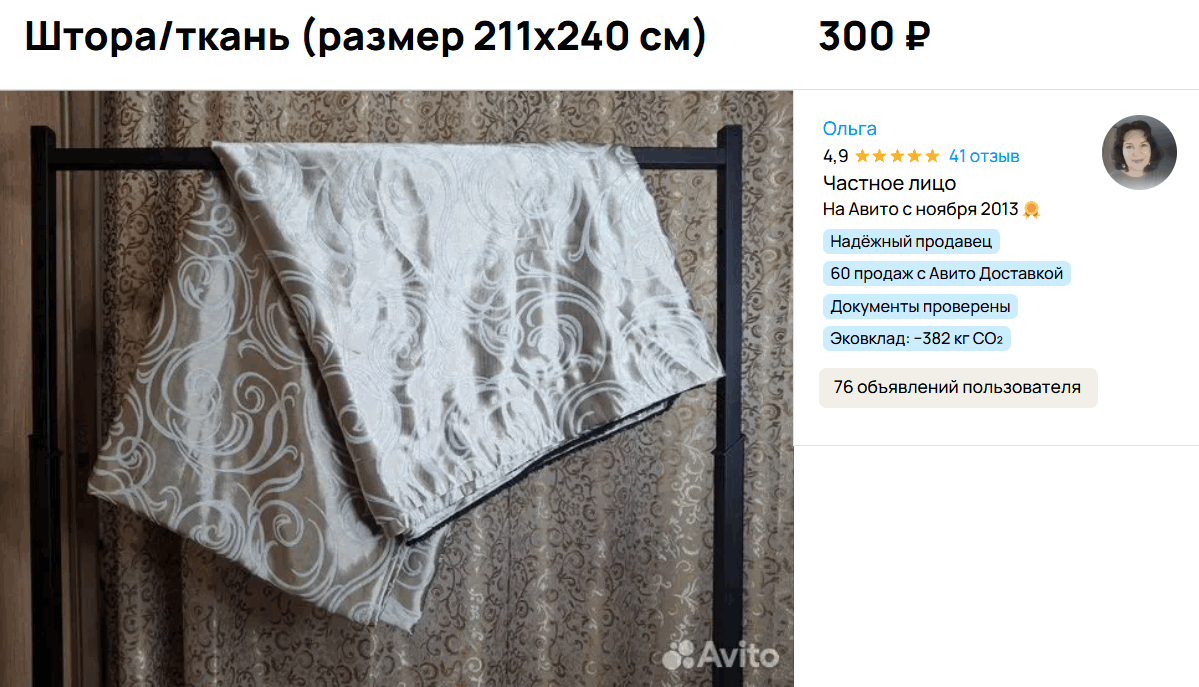Click the Документы проверены badge
Screen dimensions: 1199x687
pos(920,307)
